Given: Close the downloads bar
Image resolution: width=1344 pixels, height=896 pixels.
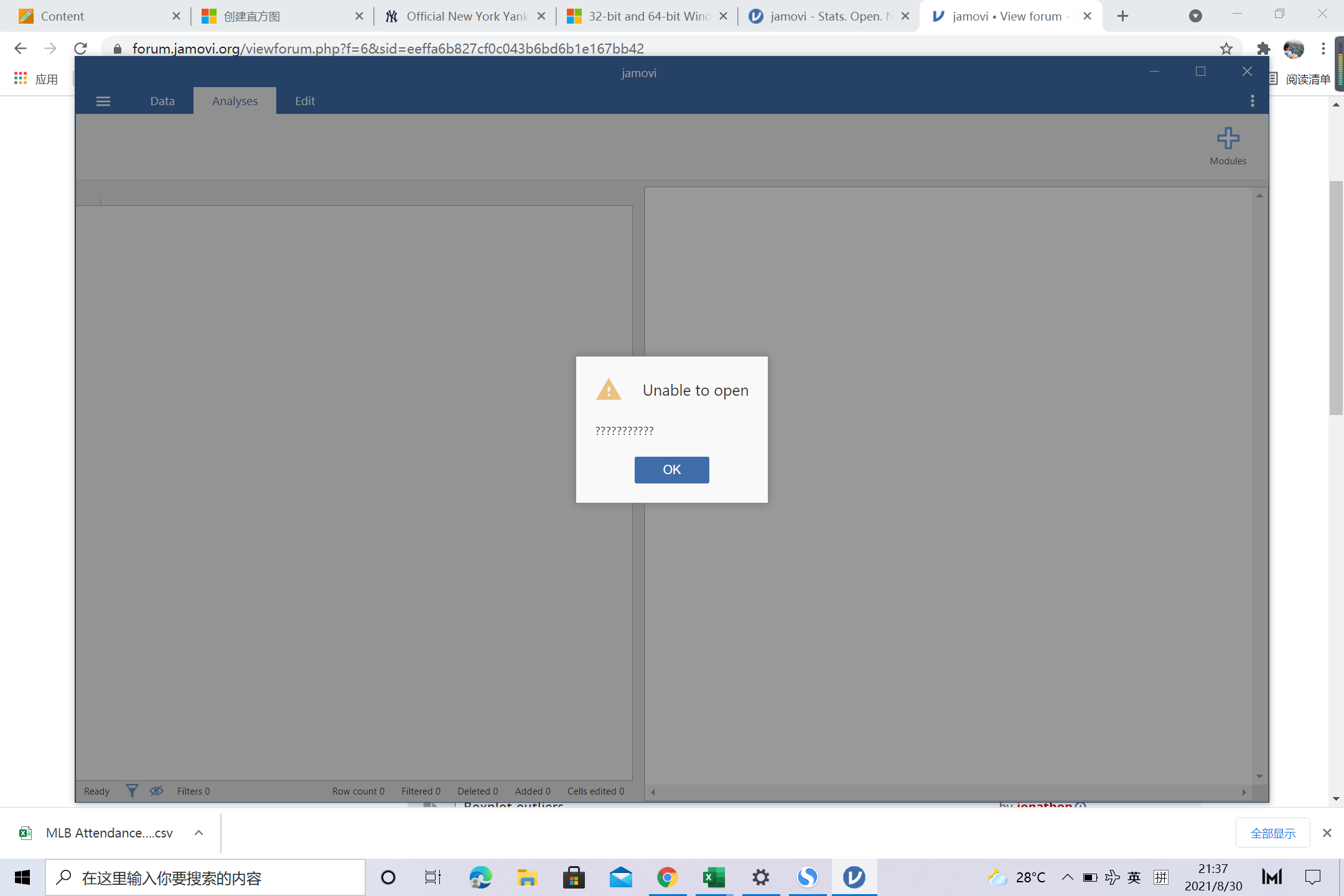Looking at the screenshot, I should click(x=1327, y=833).
